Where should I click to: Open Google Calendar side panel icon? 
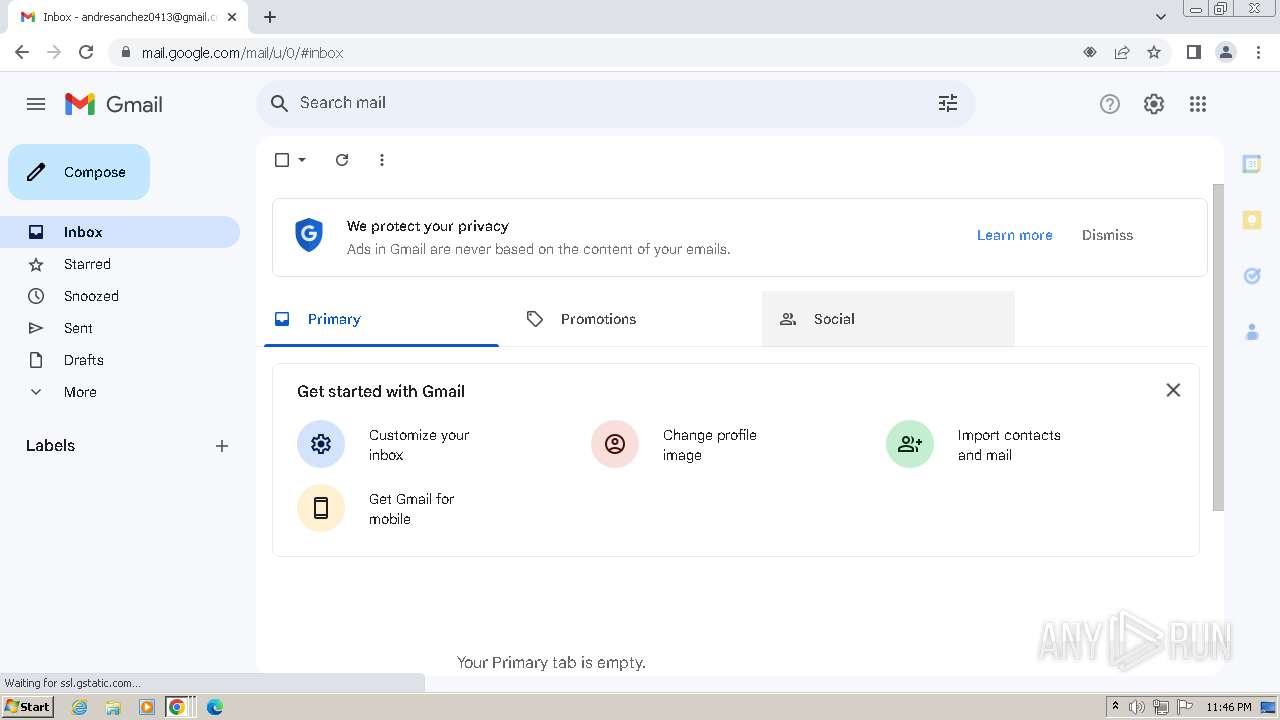point(1252,164)
